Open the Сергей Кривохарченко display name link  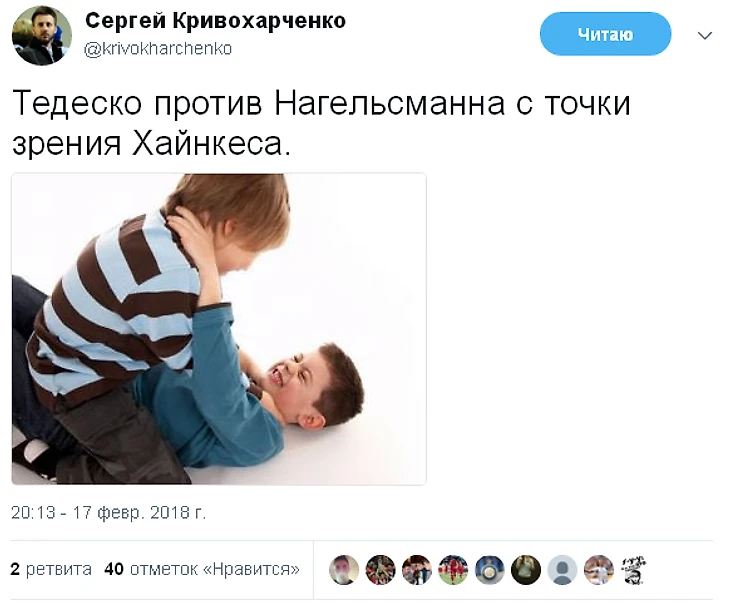tap(215, 21)
